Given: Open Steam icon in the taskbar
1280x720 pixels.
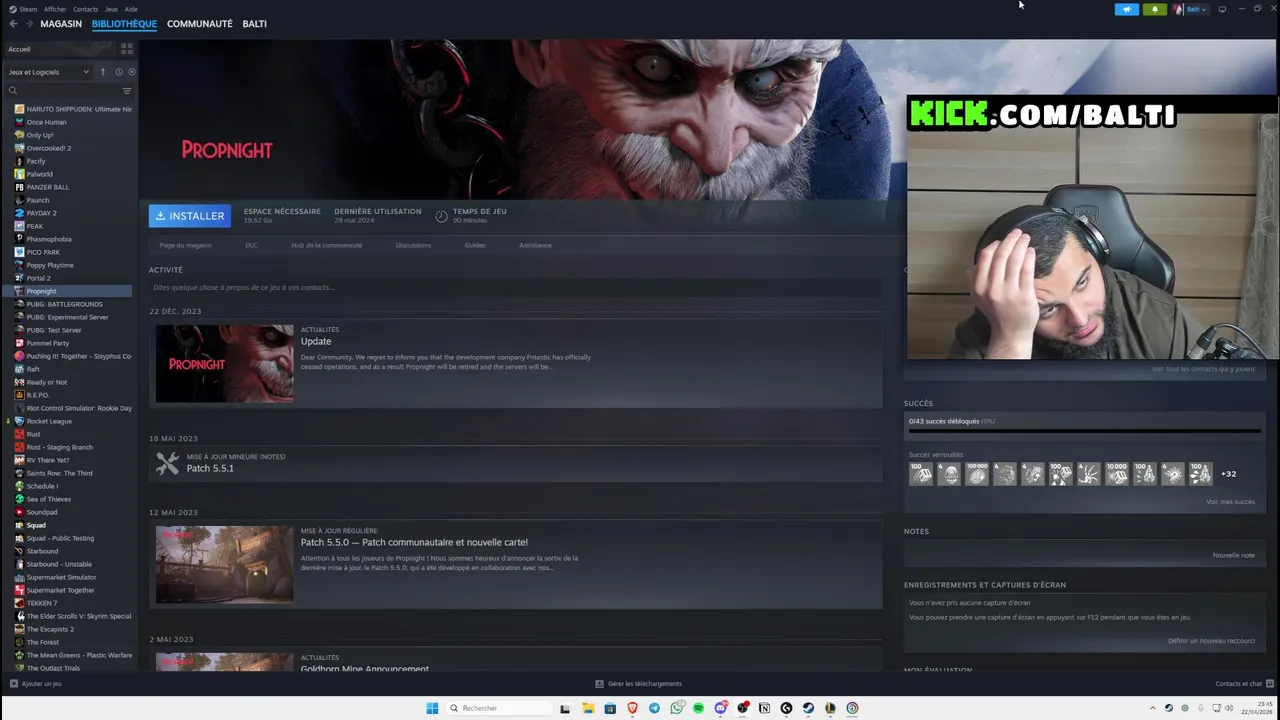Looking at the screenshot, I should click(x=808, y=708).
